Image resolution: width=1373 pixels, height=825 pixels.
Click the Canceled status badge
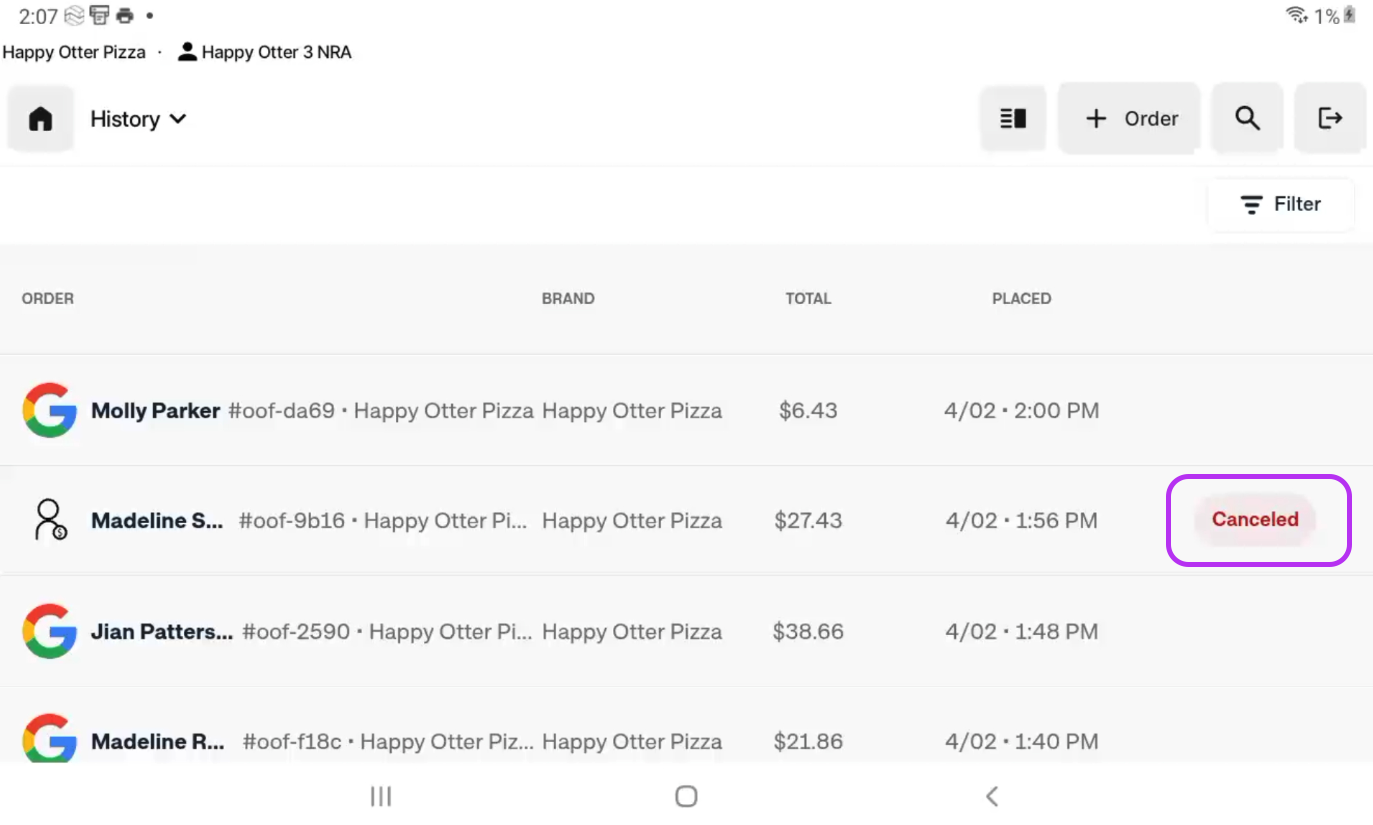pos(1255,520)
